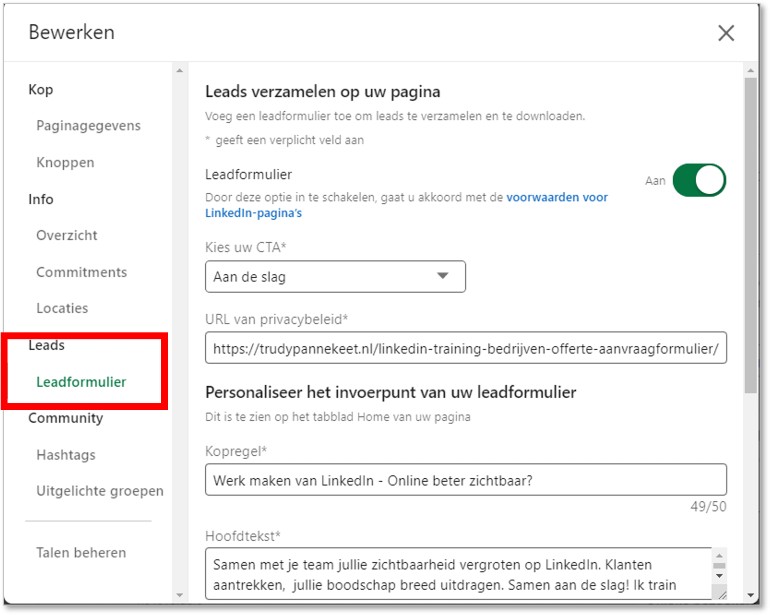770x615 pixels.
Task: Open Overzicht section in sidebar
Action: point(67,235)
